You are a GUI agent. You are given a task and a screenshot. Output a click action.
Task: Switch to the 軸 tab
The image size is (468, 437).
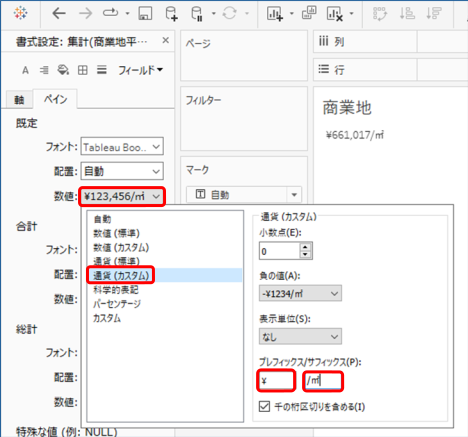click(19, 100)
